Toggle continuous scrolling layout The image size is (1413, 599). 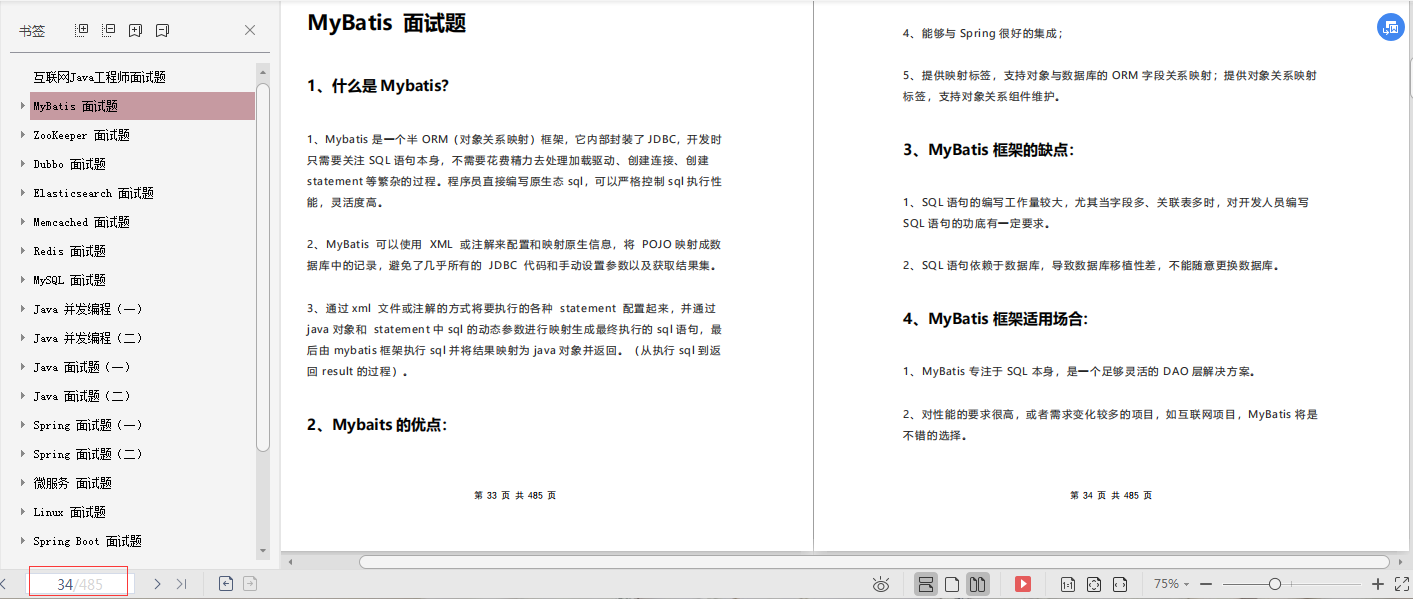[x=926, y=584]
